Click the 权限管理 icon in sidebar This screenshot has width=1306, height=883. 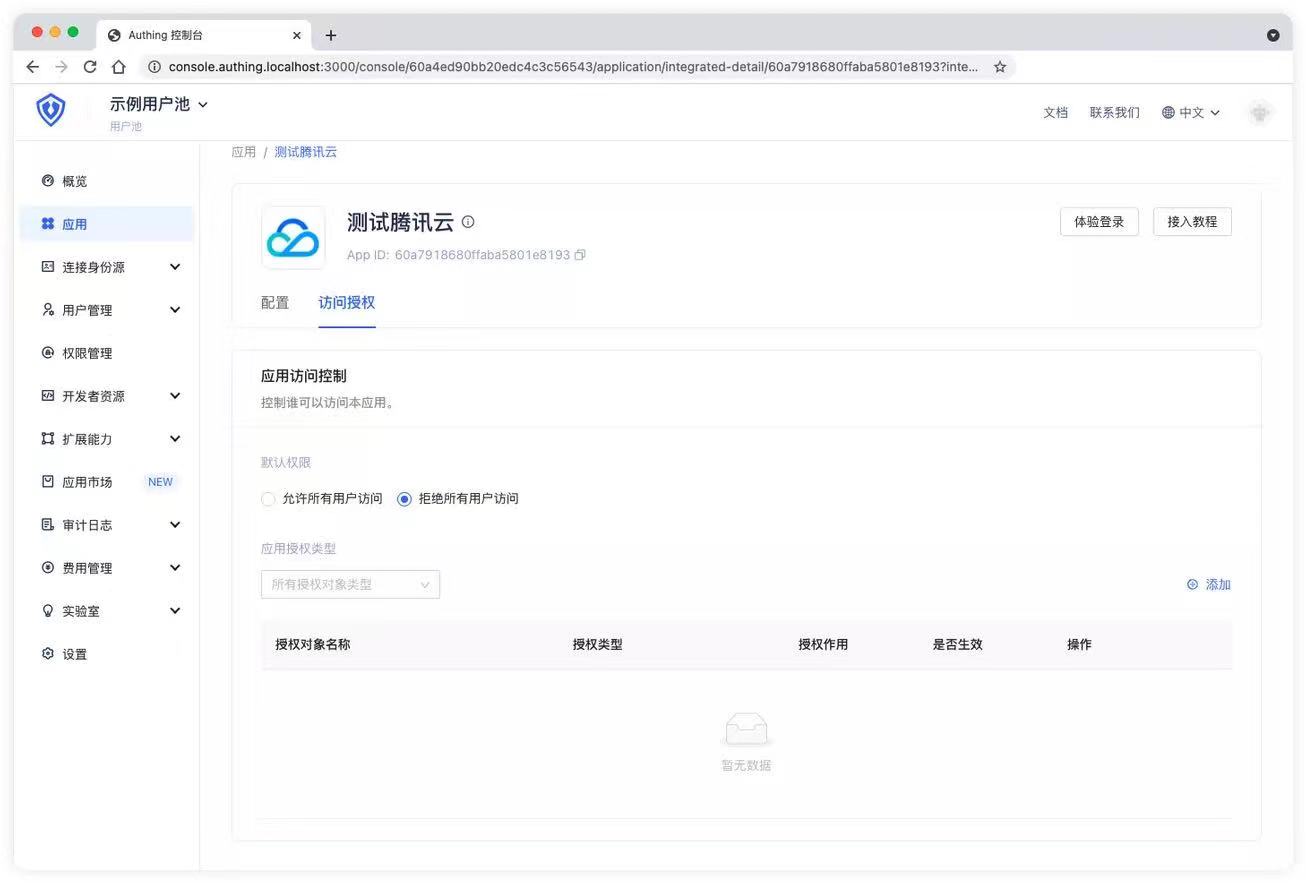(x=47, y=353)
